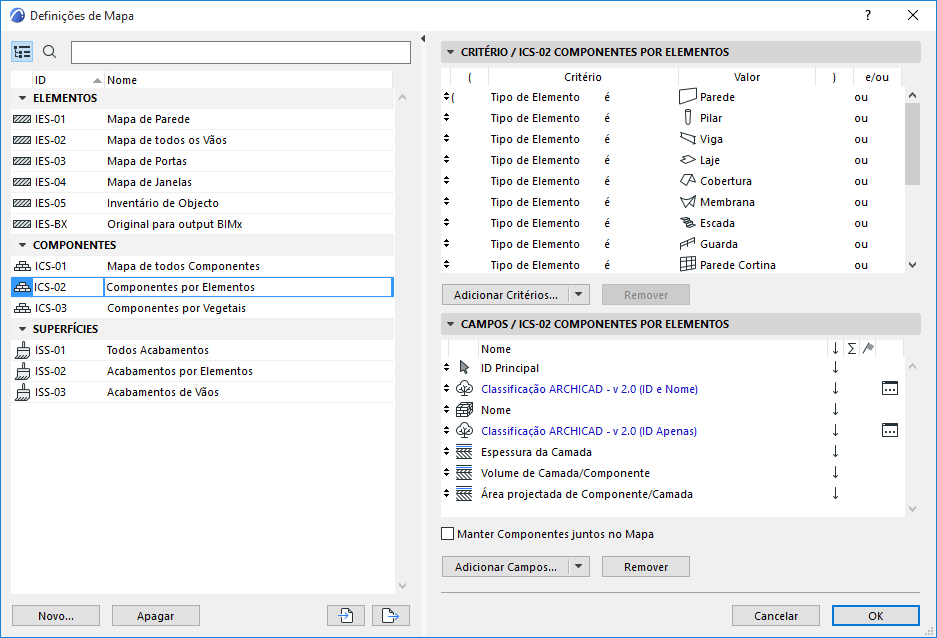Click the tree view toggle icon
Screen dimensions: 937x638
coord(23,52)
